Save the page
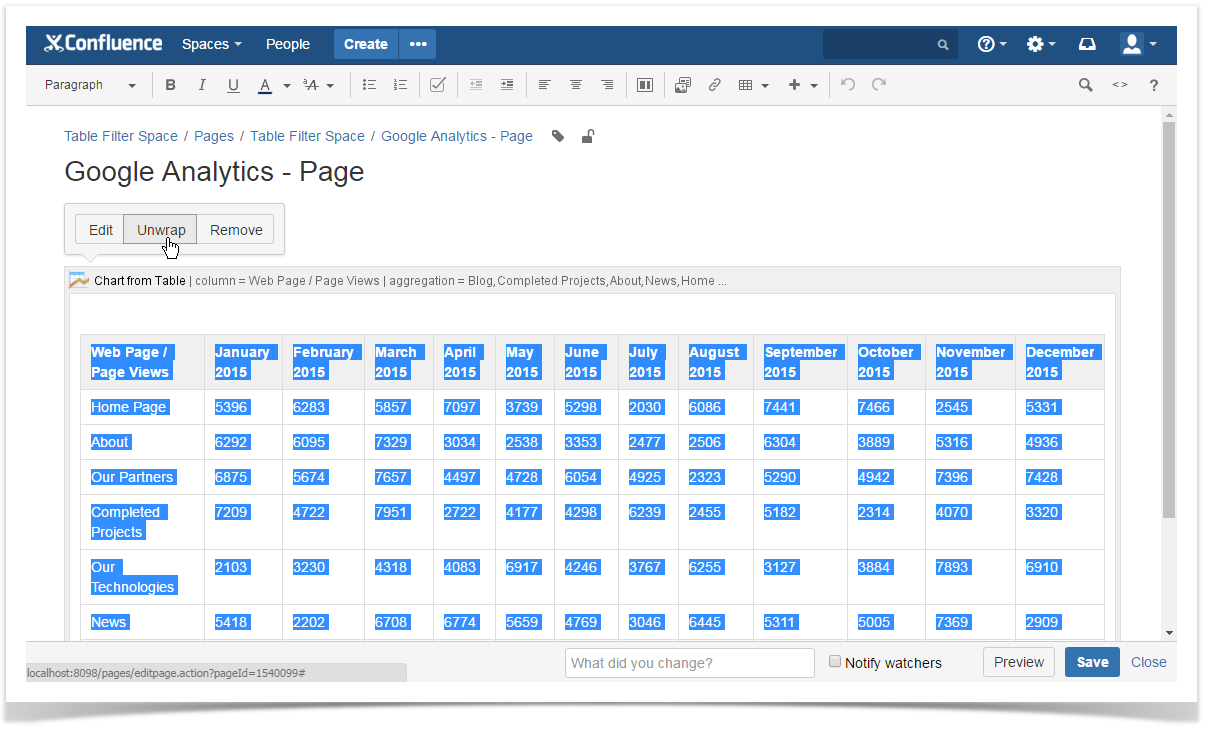 (x=1091, y=662)
